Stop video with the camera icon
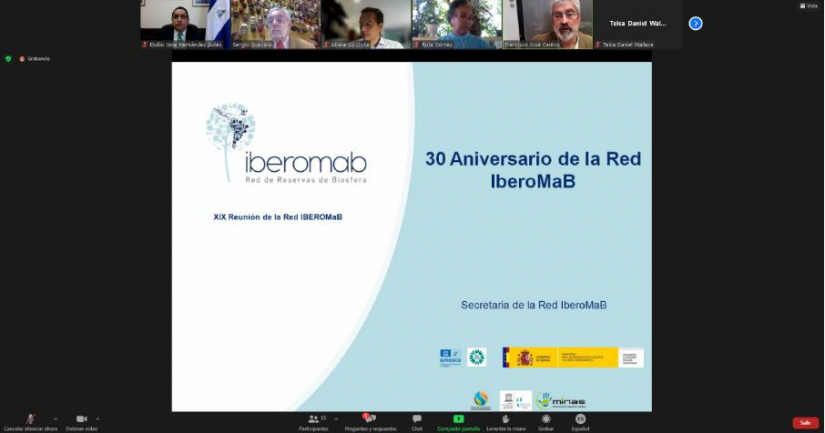Image resolution: width=825 pixels, height=433 pixels. pos(82,422)
